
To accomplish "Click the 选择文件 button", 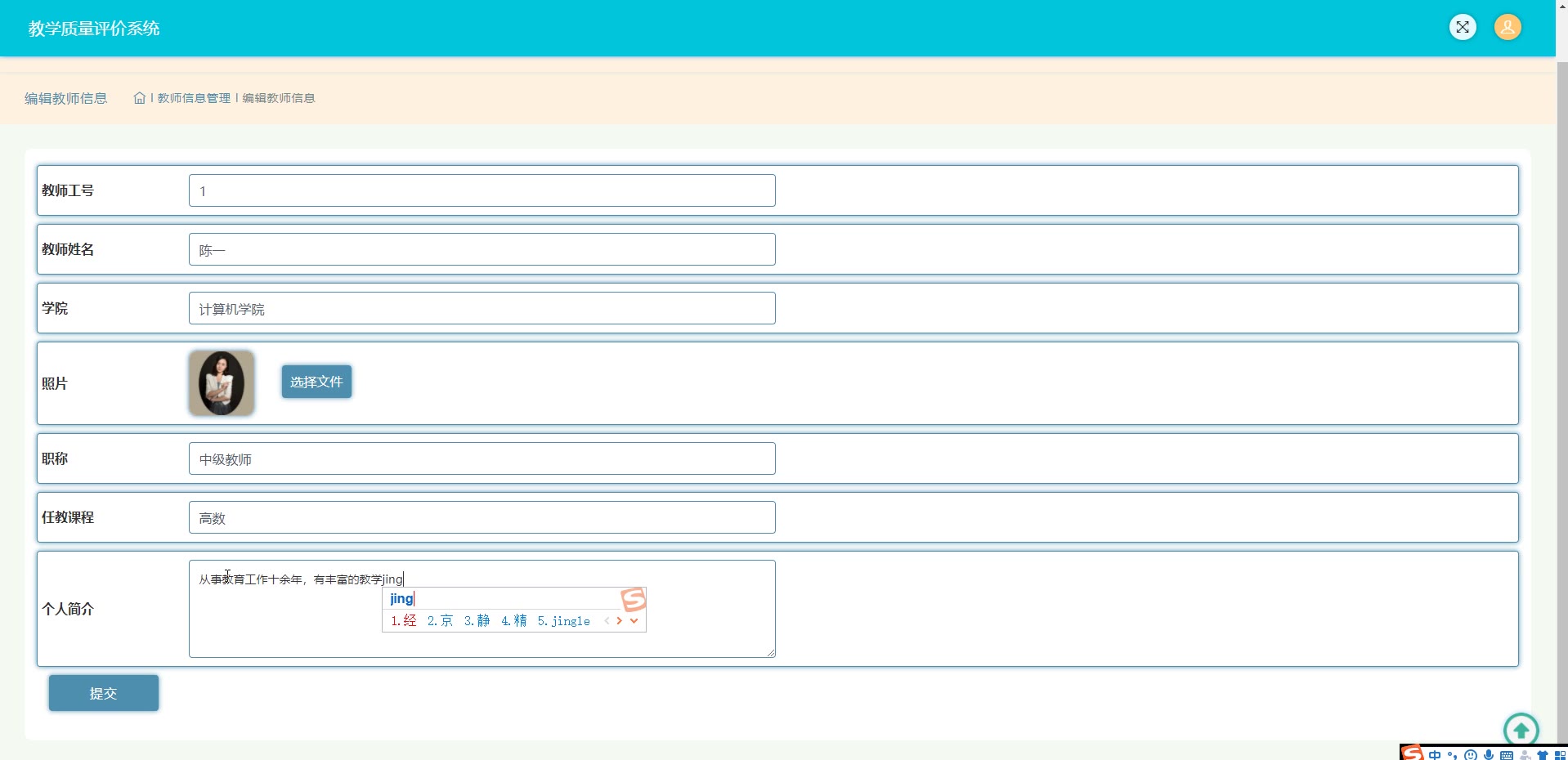I will click(316, 382).
